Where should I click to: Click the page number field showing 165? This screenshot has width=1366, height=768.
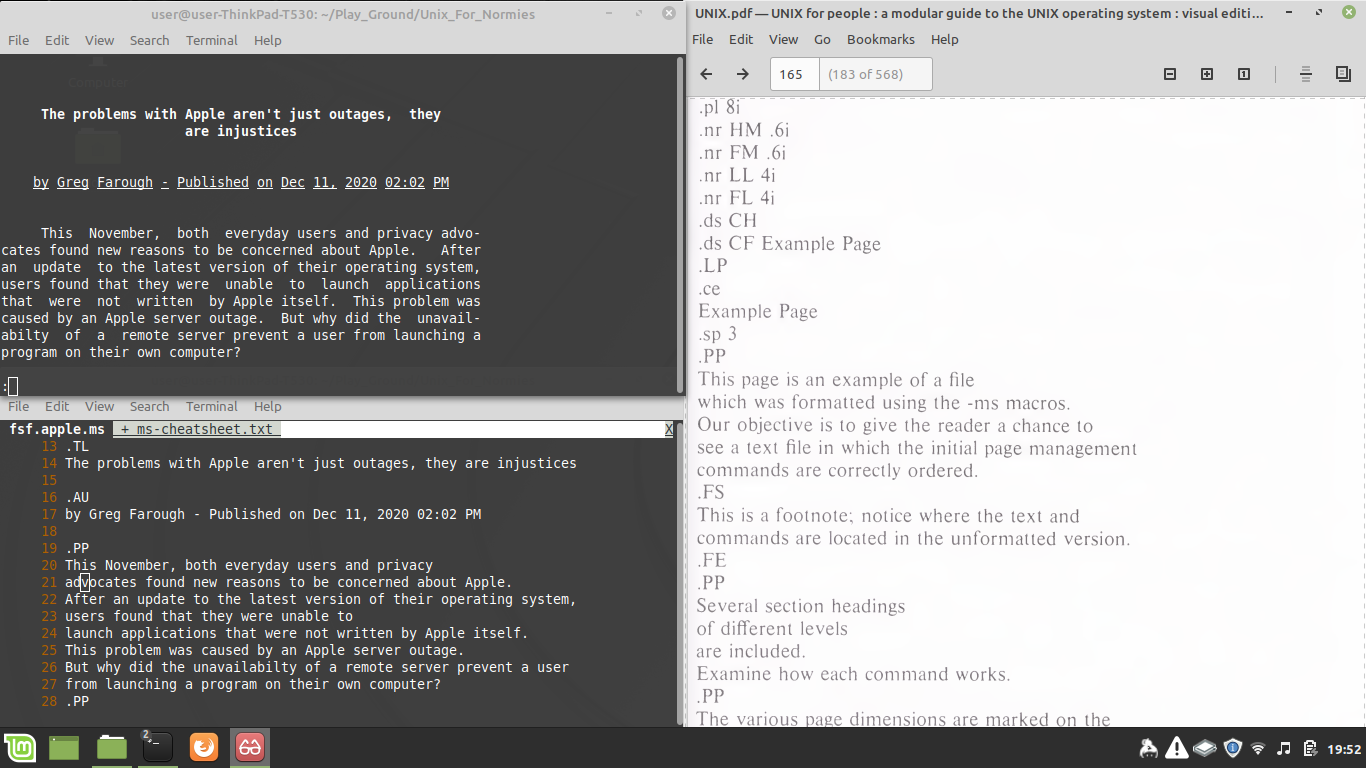coord(794,74)
